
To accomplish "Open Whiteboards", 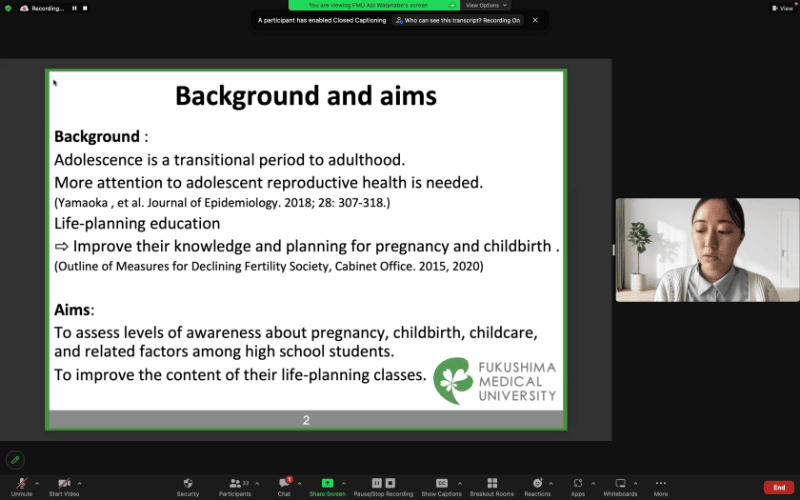I will 620,483.
